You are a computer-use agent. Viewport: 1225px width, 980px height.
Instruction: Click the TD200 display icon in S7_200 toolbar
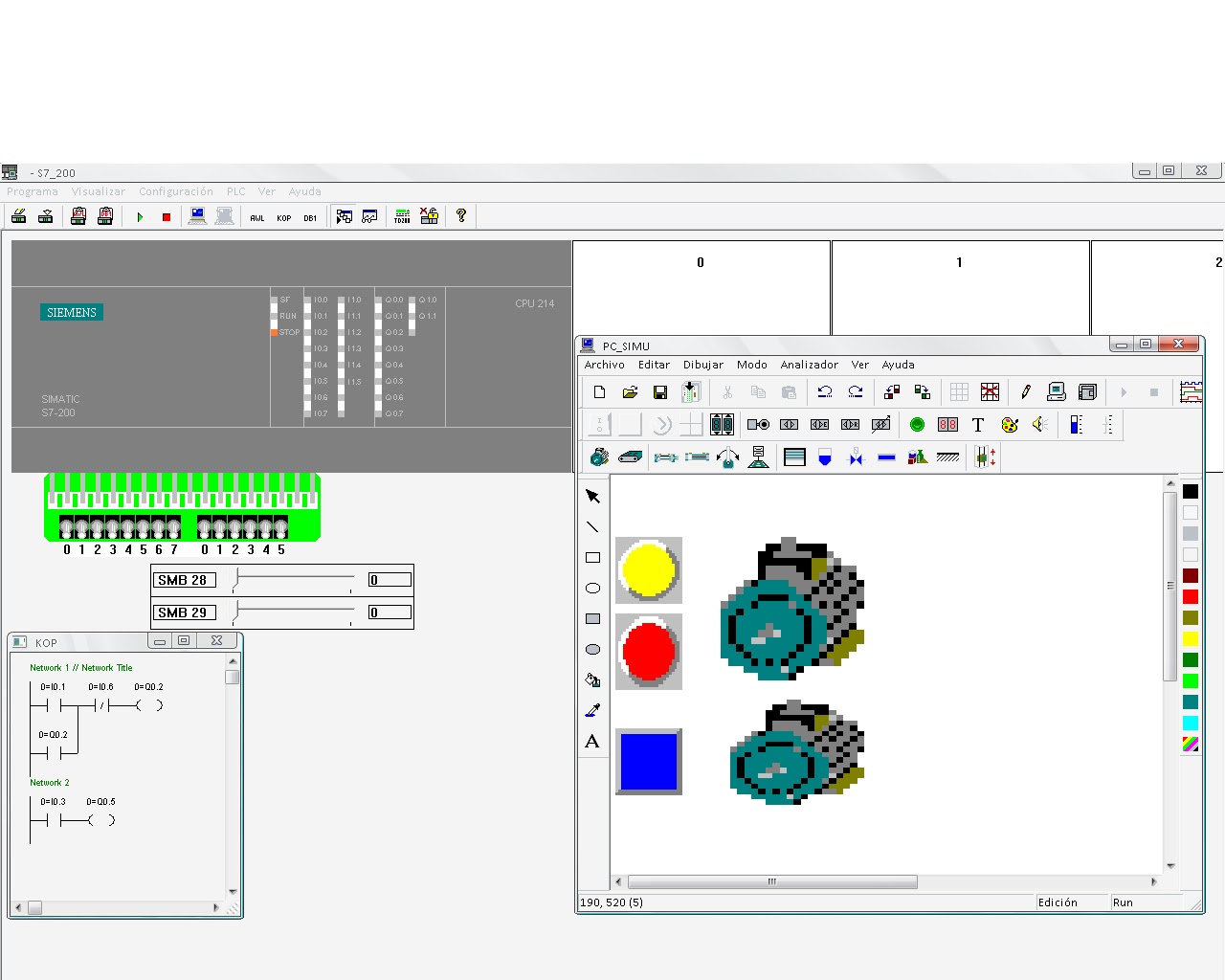point(402,216)
